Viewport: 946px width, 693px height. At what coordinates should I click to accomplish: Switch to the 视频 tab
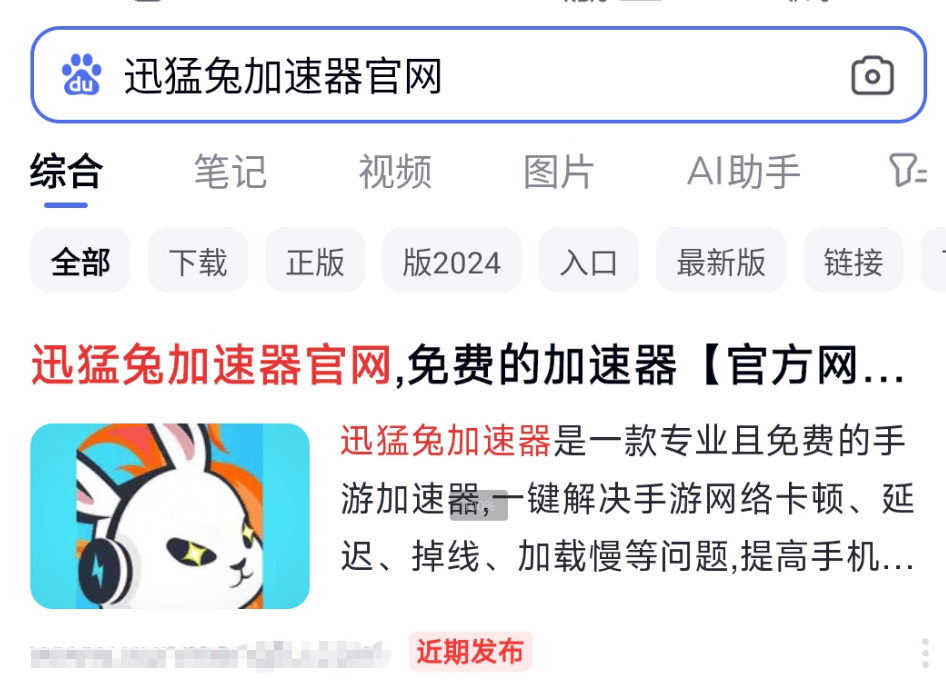pyautogui.click(x=395, y=171)
